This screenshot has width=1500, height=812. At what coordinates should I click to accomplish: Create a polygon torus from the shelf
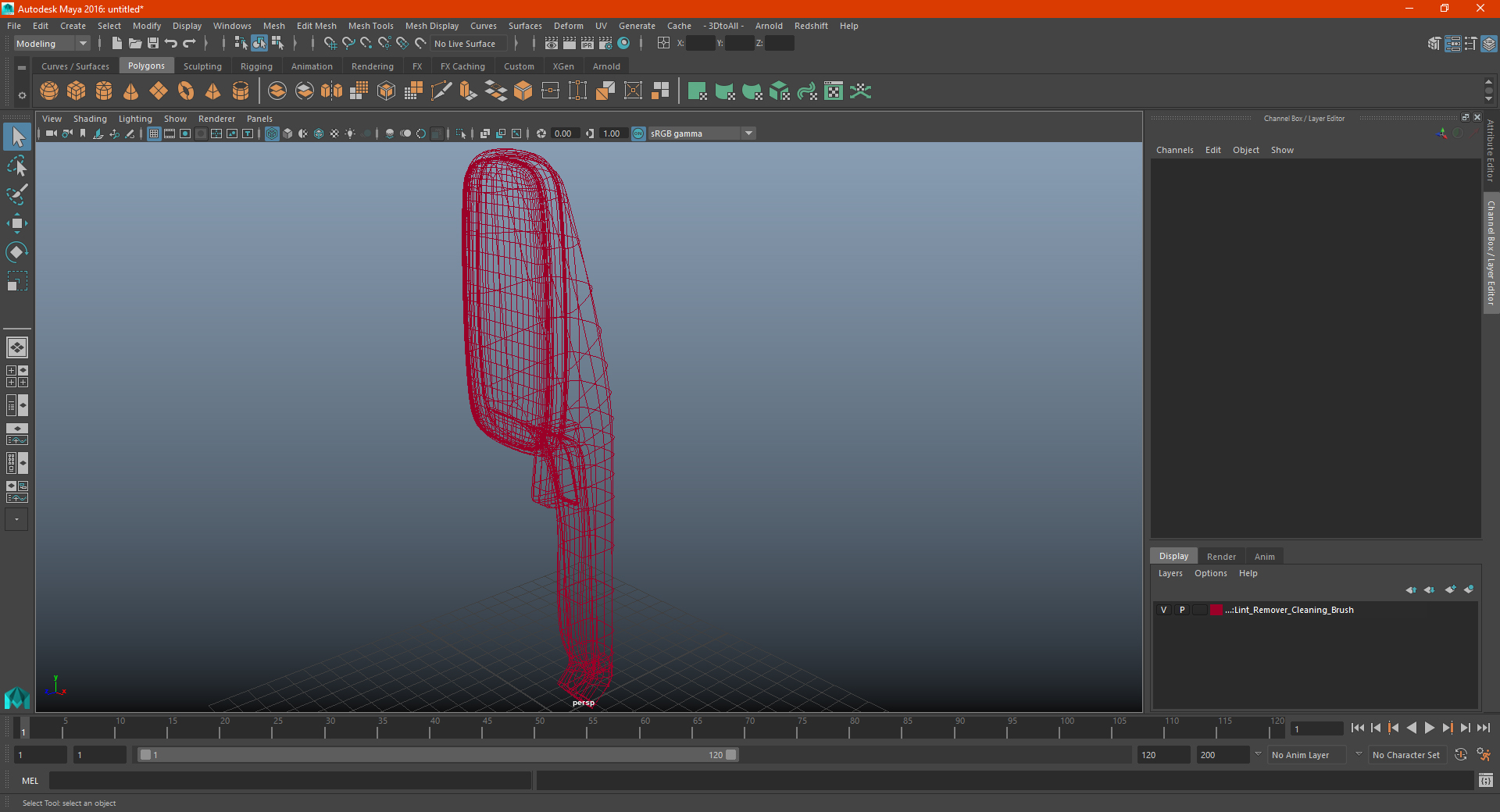pos(186,91)
